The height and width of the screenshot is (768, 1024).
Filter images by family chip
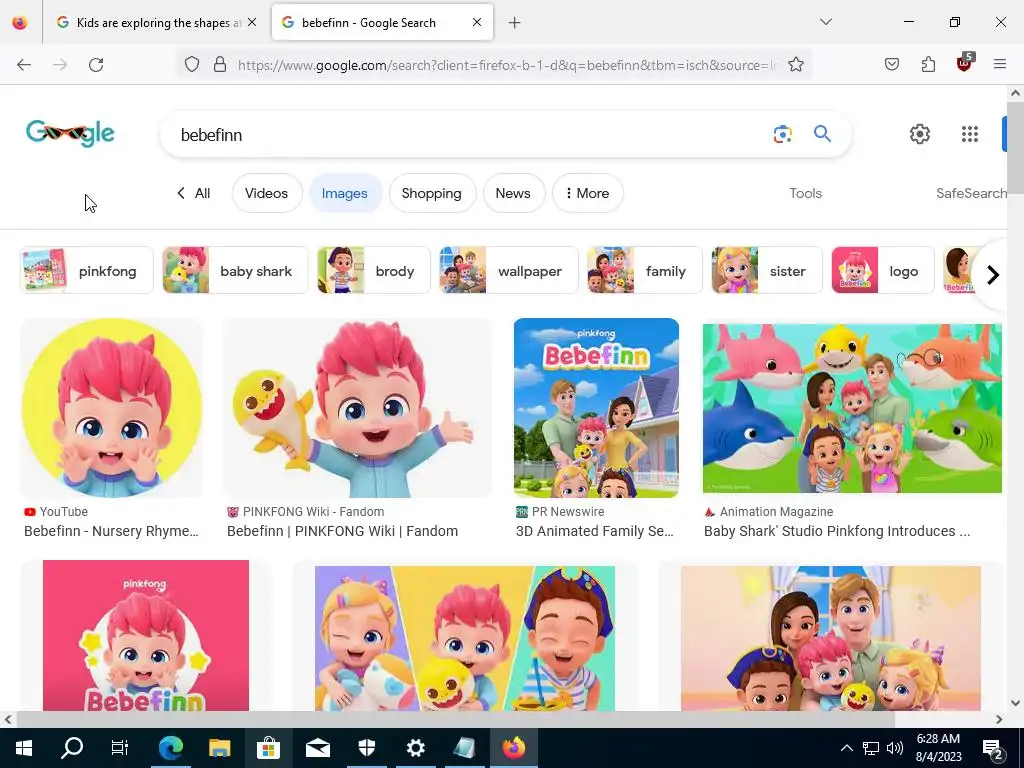click(x=645, y=270)
